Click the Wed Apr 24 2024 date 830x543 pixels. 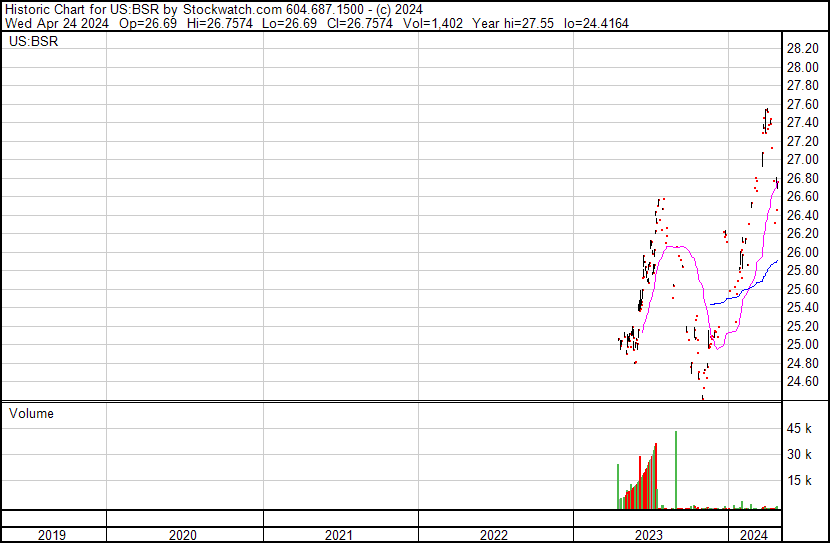tap(57, 24)
